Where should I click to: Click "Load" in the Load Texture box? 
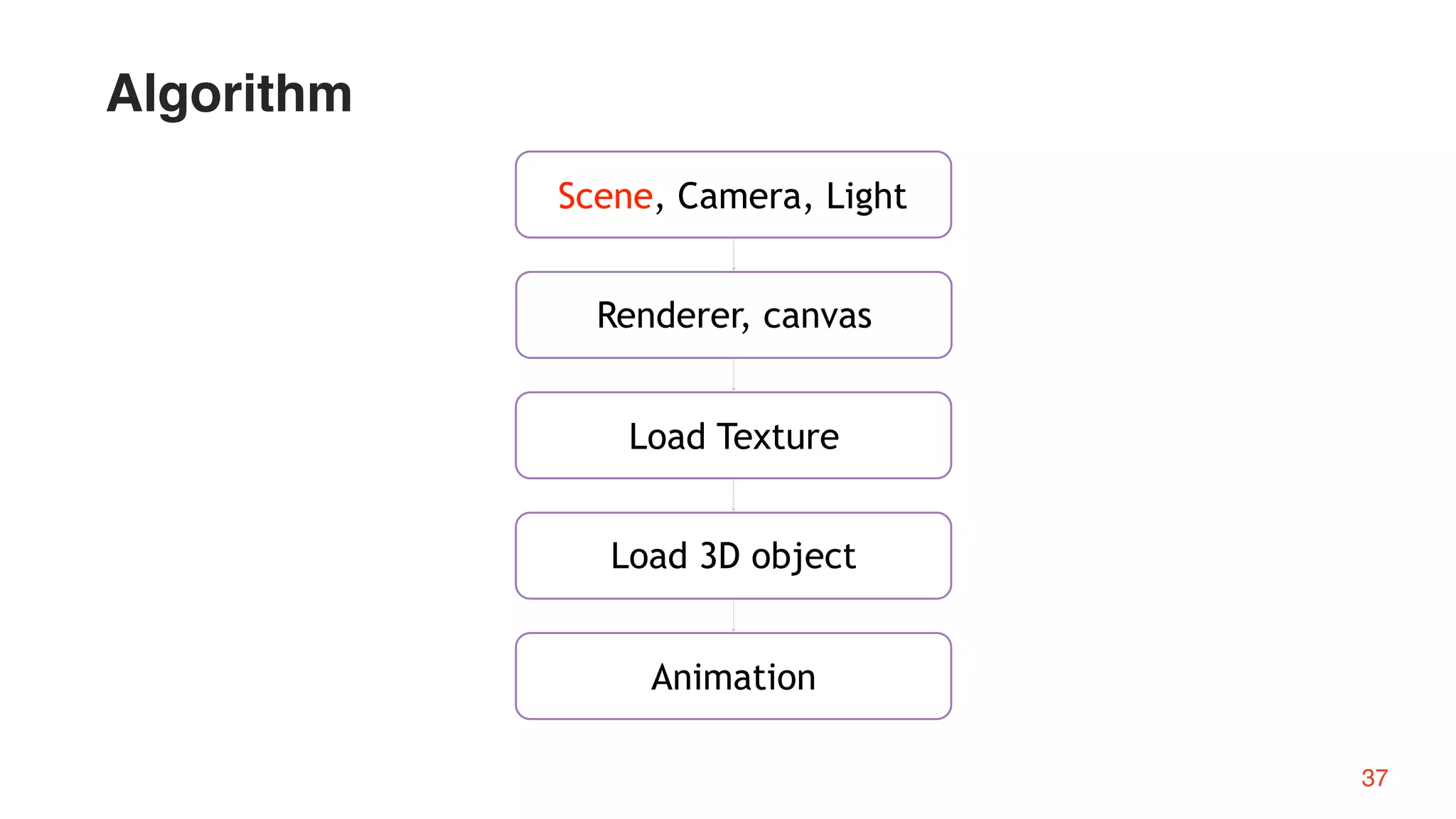666,437
